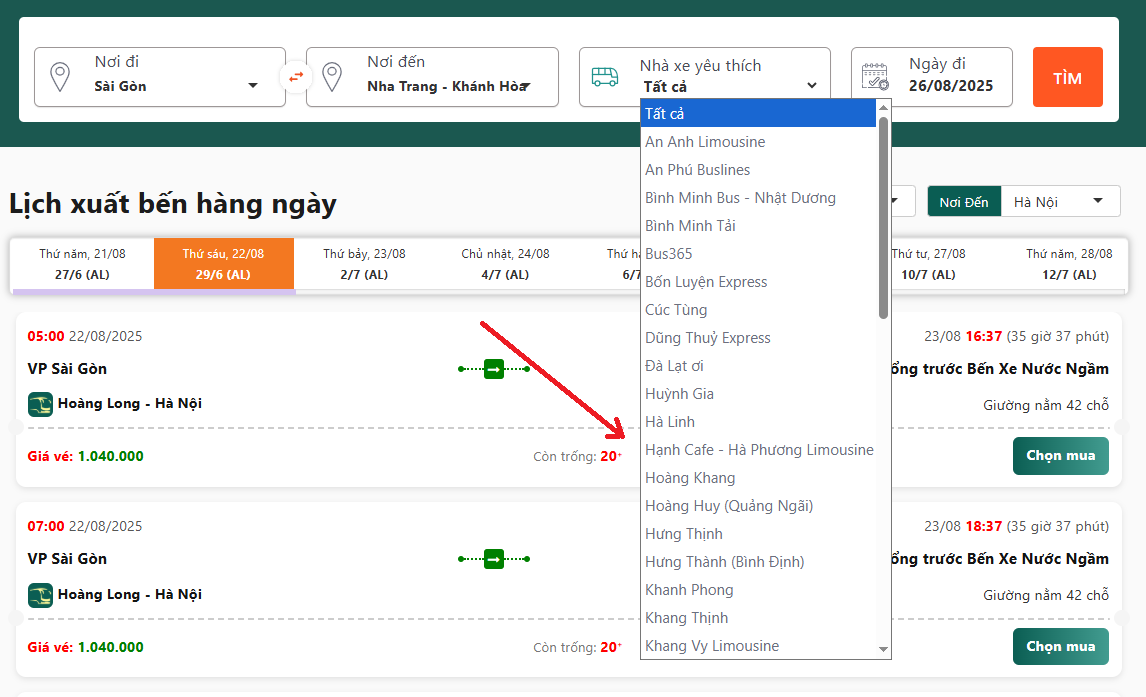Image resolution: width=1146 pixels, height=697 pixels.
Task: Click Giường nằm 42 chỗ on 05:00 trip
Action: [x=1046, y=405]
